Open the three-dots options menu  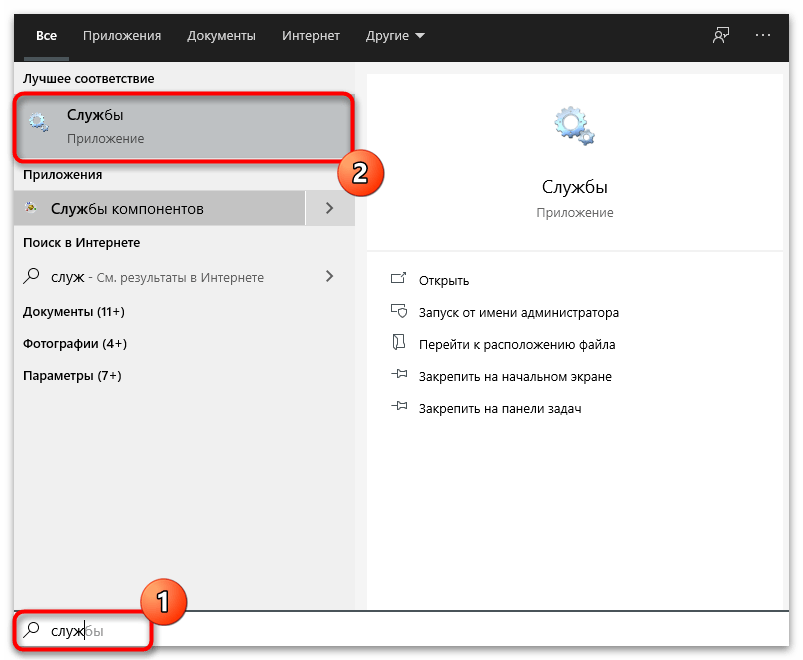763,35
